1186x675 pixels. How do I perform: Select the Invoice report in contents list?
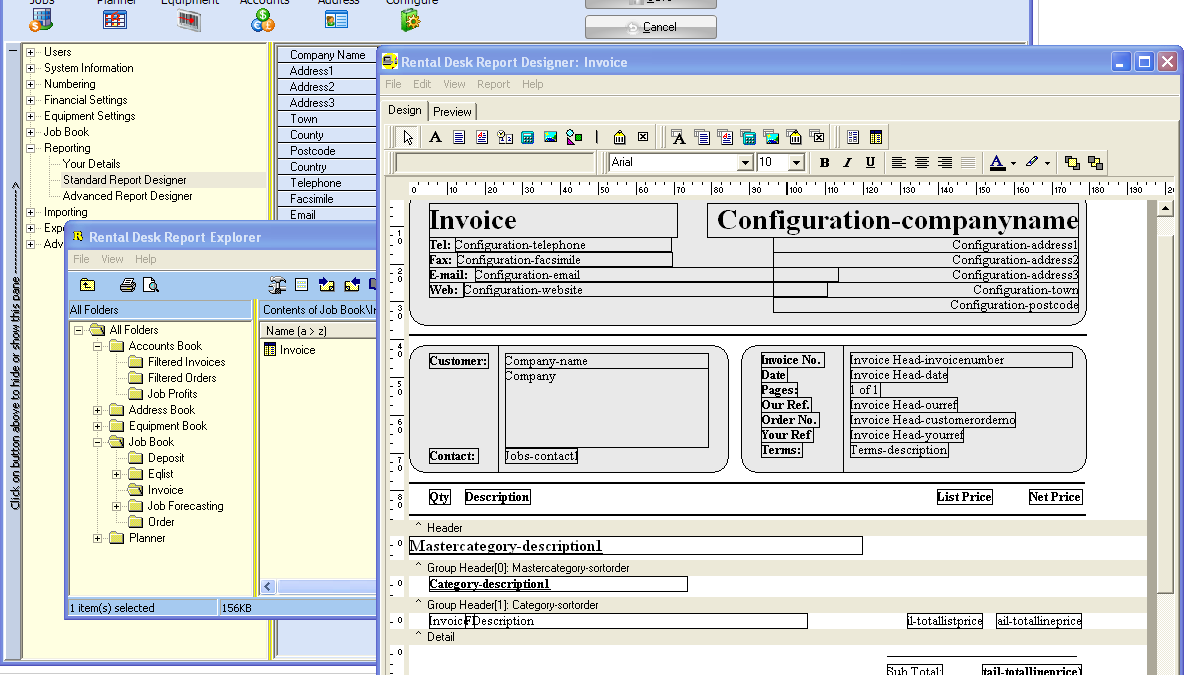297,350
